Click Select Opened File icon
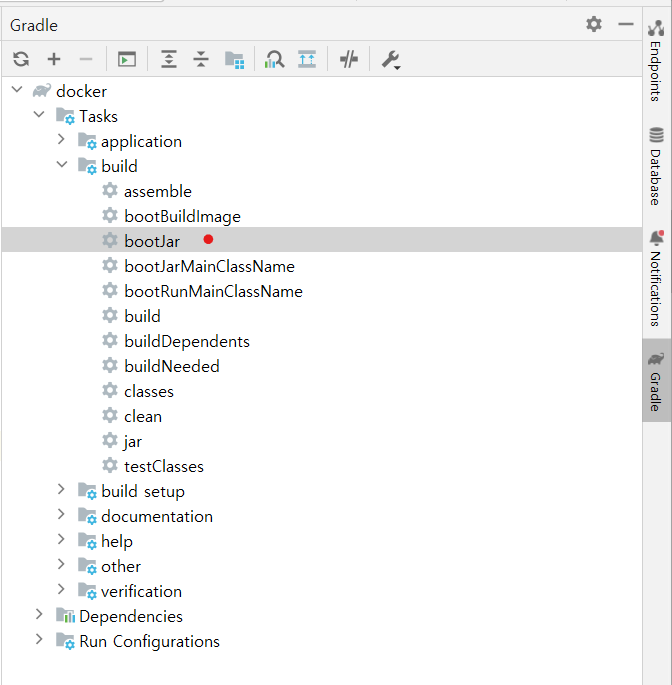Viewport: 672px width, 685px height. click(307, 59)
